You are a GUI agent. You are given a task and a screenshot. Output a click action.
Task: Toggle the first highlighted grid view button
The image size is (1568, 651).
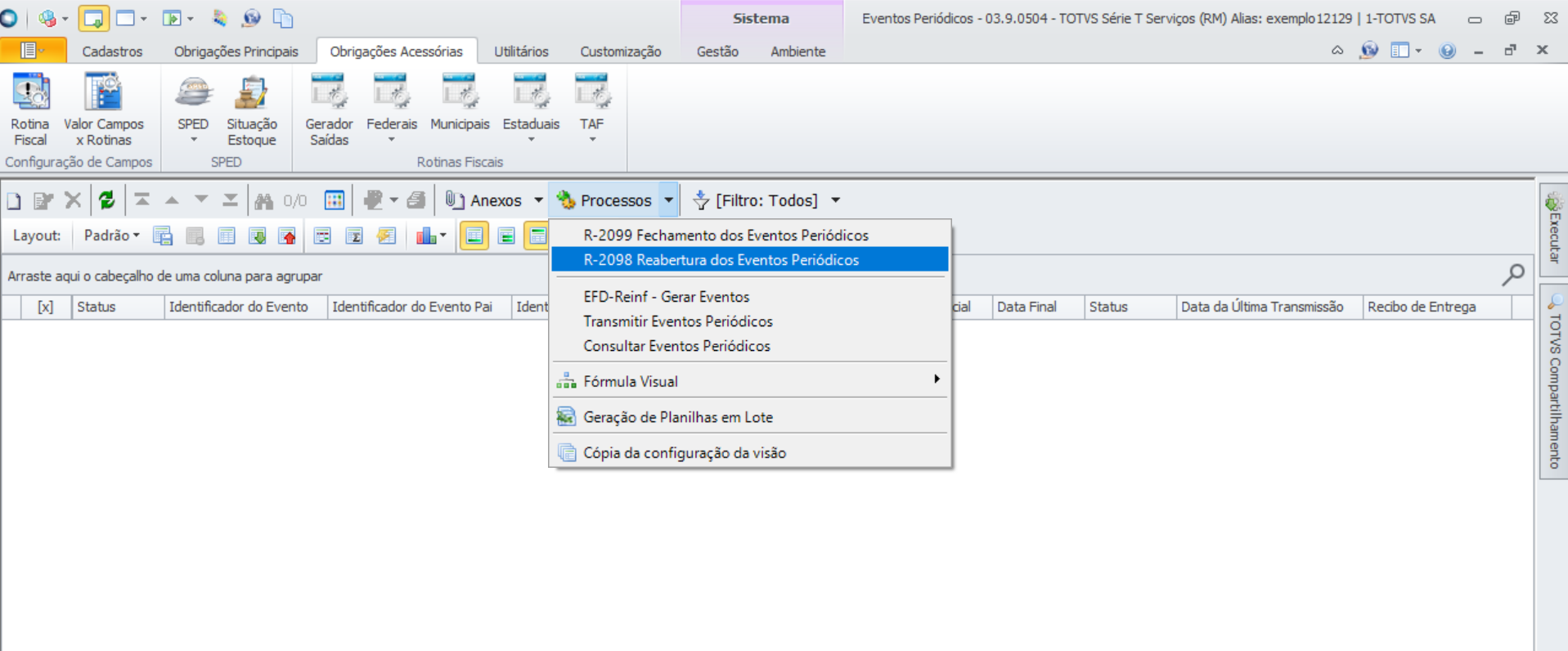474,236
